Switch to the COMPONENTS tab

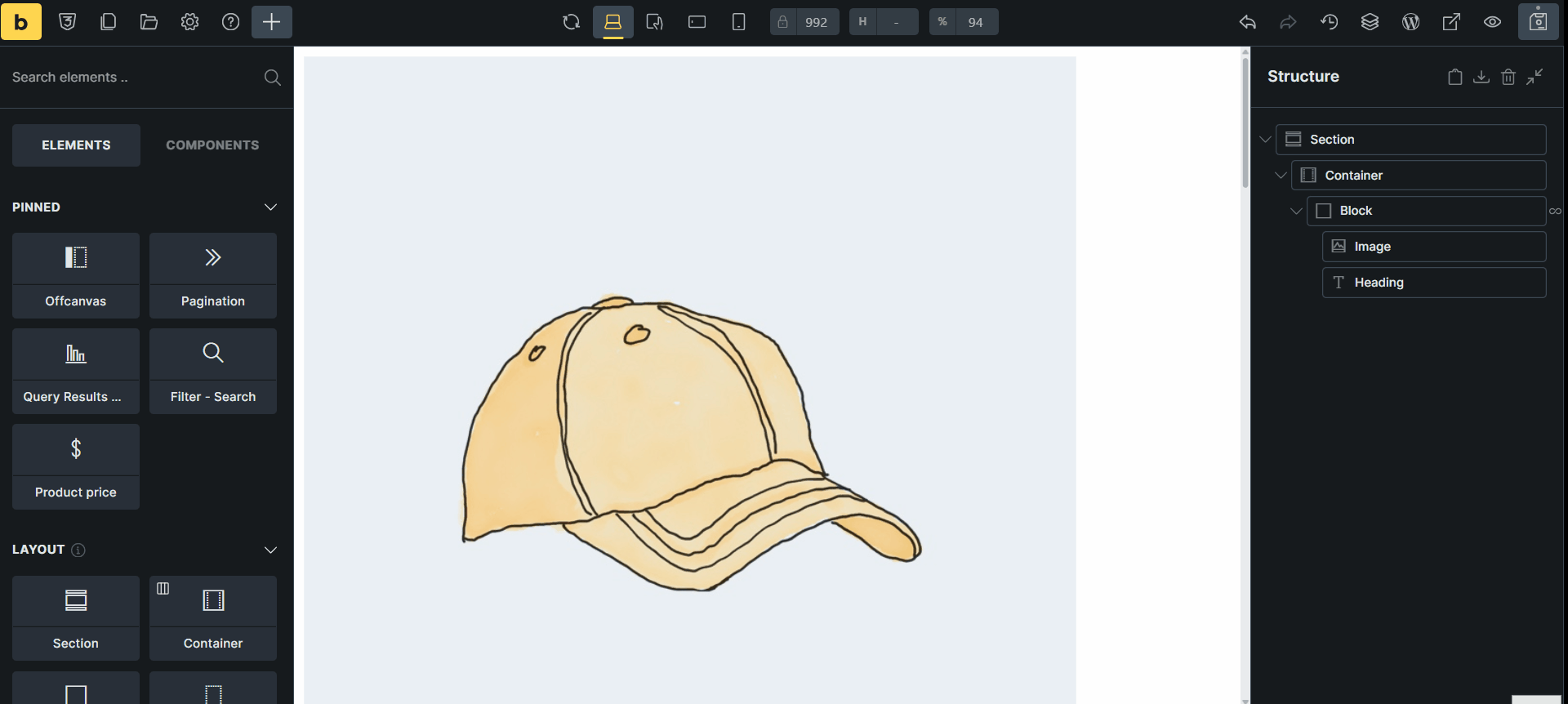click(x=212, y=145)
